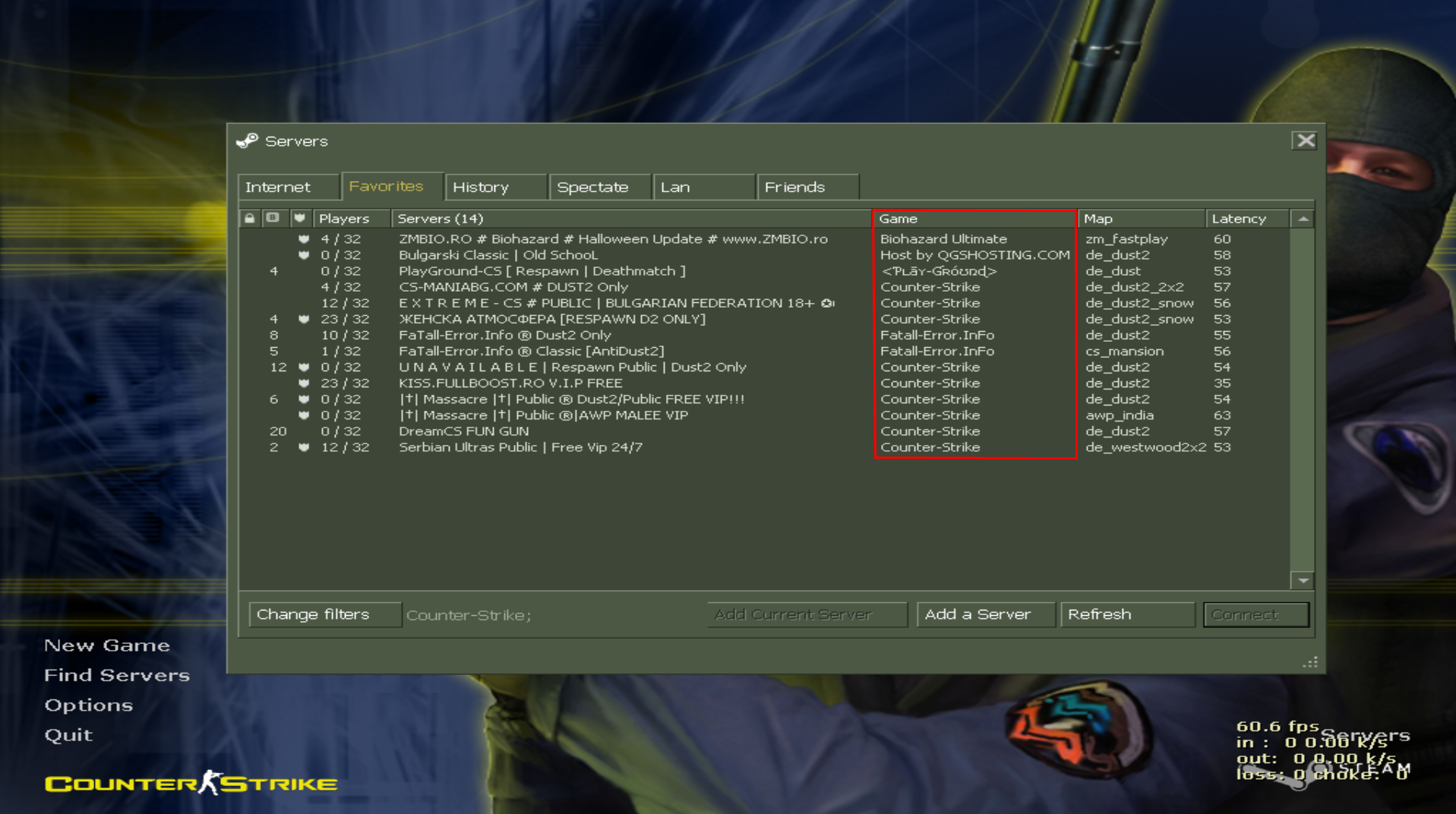The width and height of the screenshot is (1456, 814).
Task: Switch to the Internet tab
Action: (x=289, y=187)
